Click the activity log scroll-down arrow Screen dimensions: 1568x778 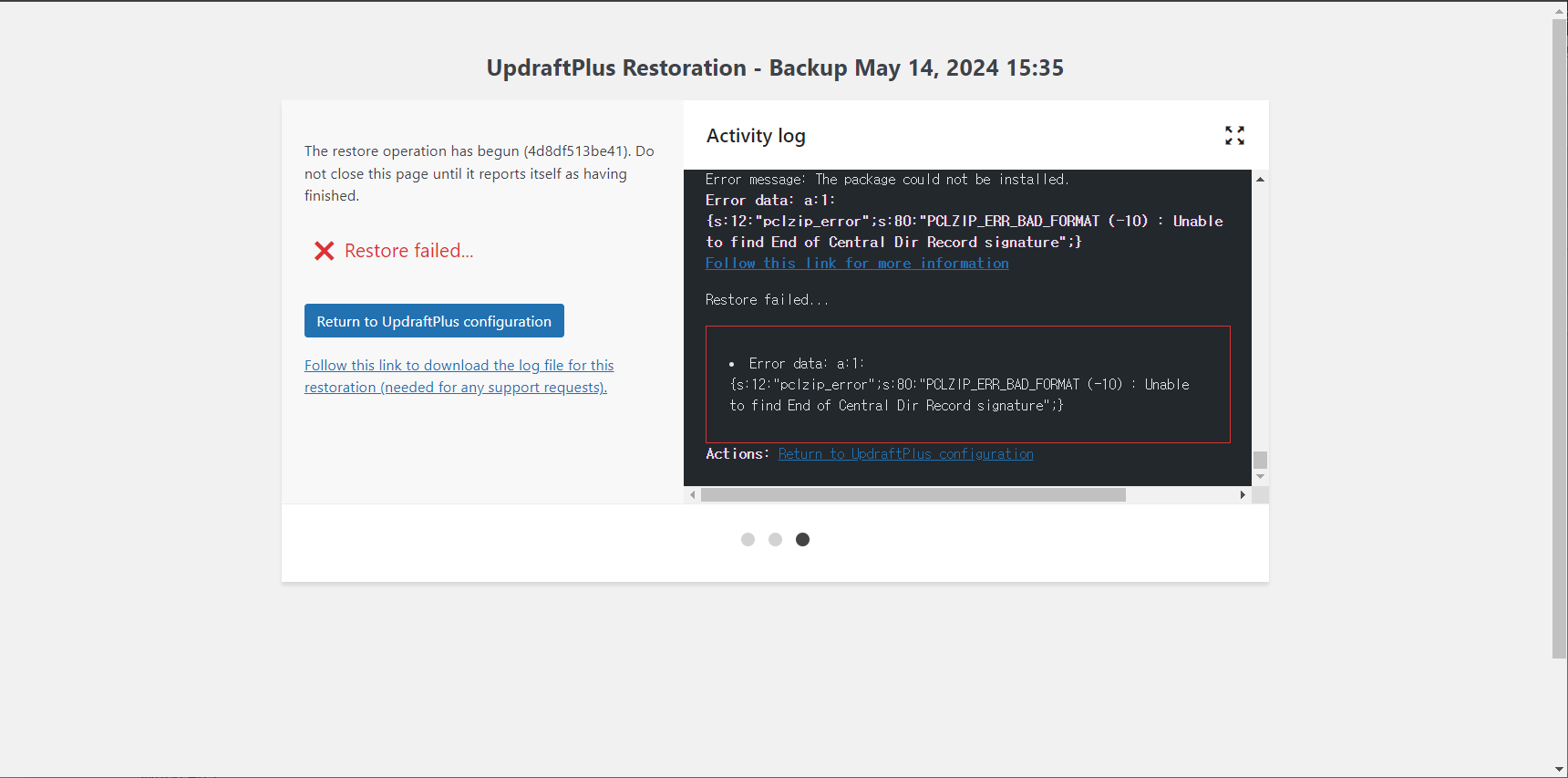click(x=1260, y=477)
